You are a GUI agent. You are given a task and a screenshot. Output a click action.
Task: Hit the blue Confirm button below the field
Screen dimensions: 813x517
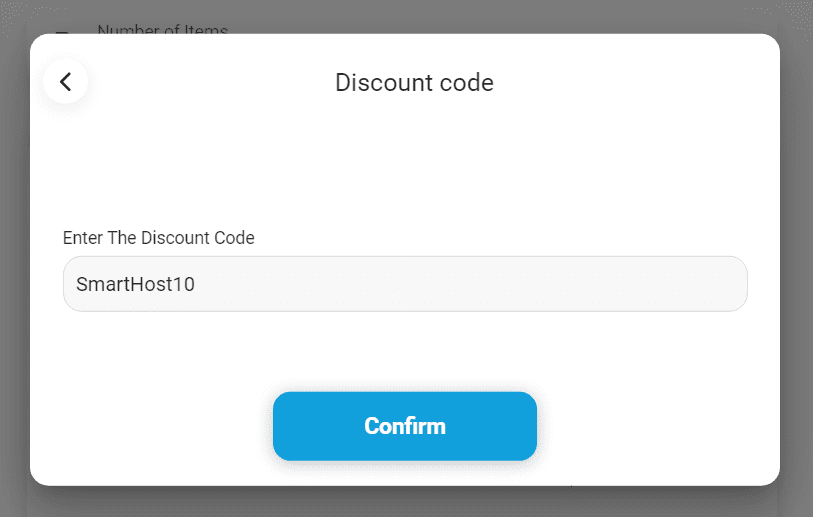point(404,426)
